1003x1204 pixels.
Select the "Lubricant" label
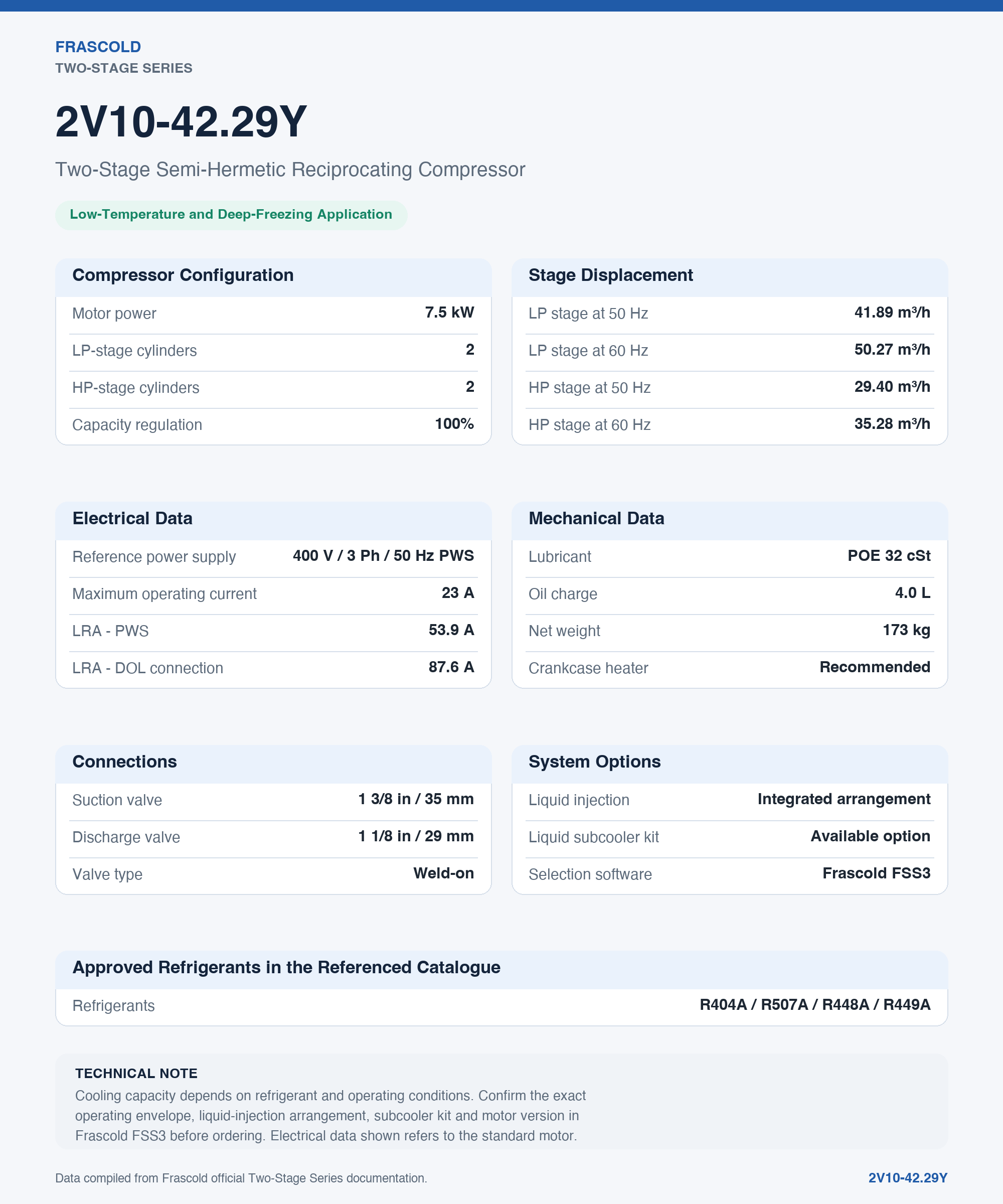(560, 557)
